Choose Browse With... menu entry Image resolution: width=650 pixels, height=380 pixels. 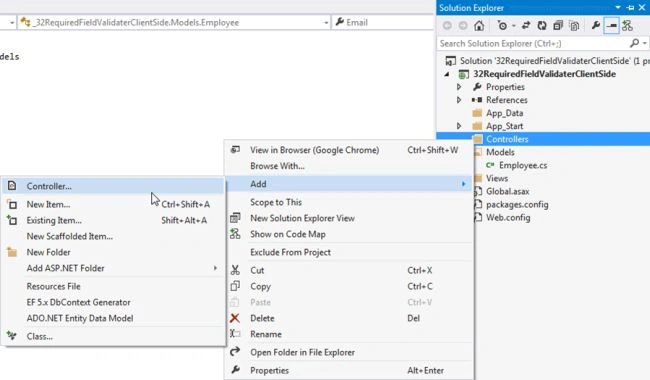pos(349,166)
